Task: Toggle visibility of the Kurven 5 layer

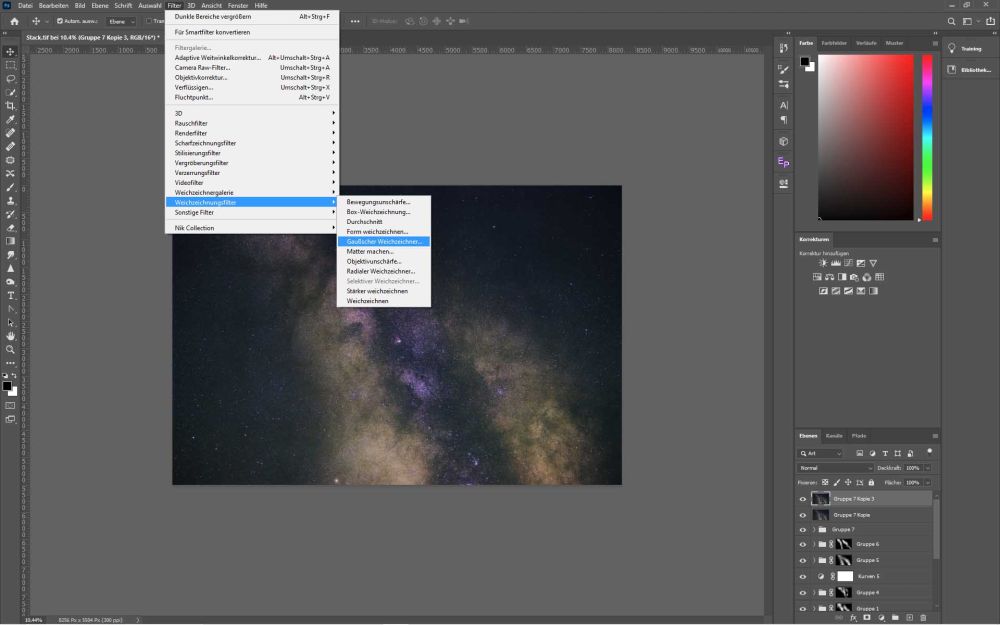Action: pyautogui.click(x=801, y=576)
